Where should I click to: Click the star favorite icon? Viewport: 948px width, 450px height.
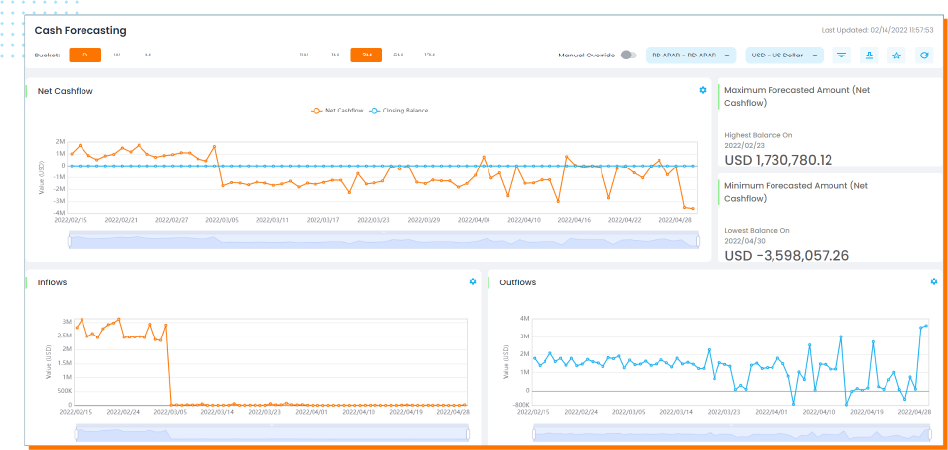[896, 55]
